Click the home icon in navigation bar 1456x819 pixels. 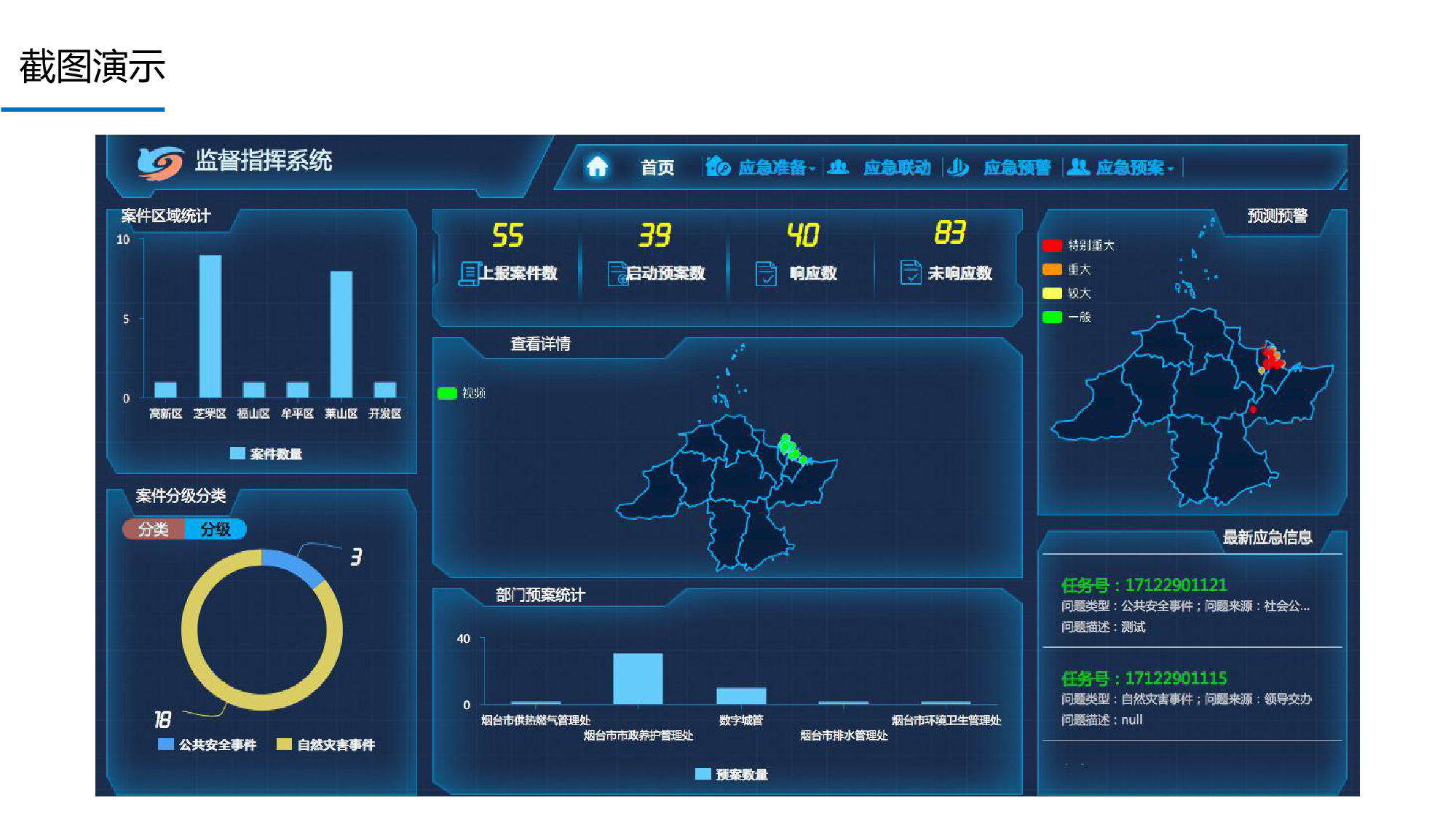597,167
